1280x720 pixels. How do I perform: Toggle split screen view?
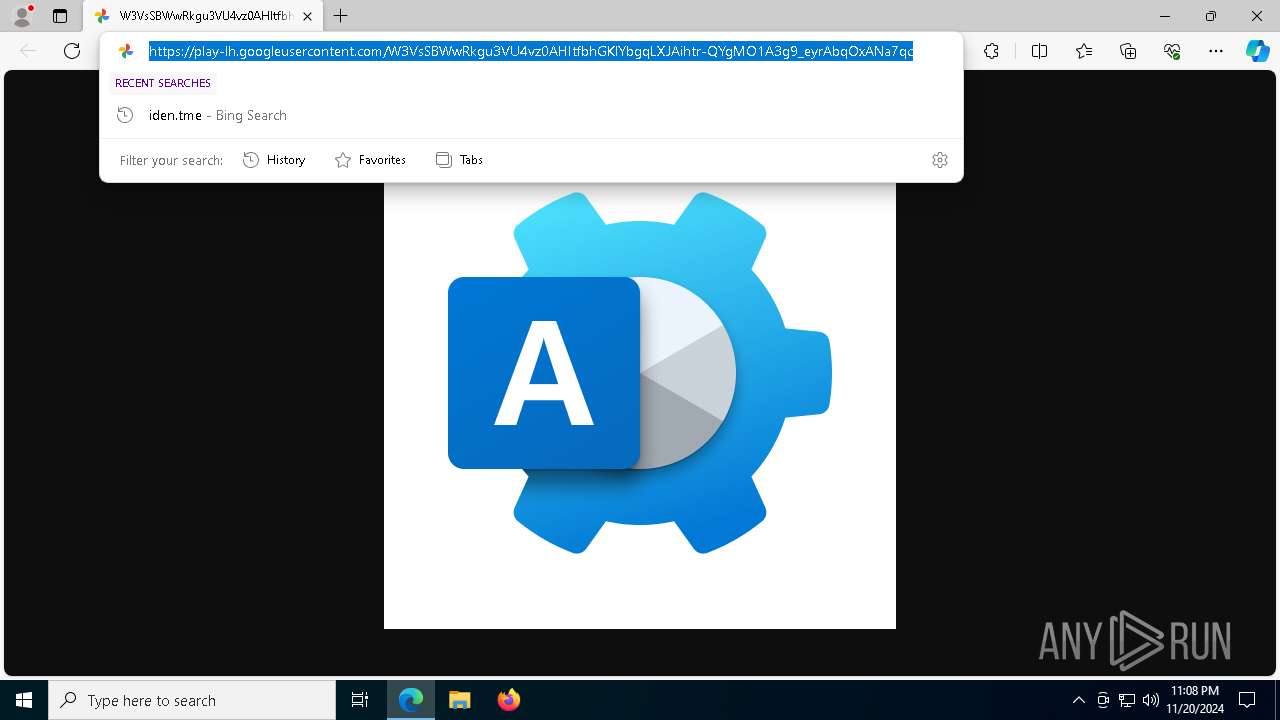click(1039, 51)
